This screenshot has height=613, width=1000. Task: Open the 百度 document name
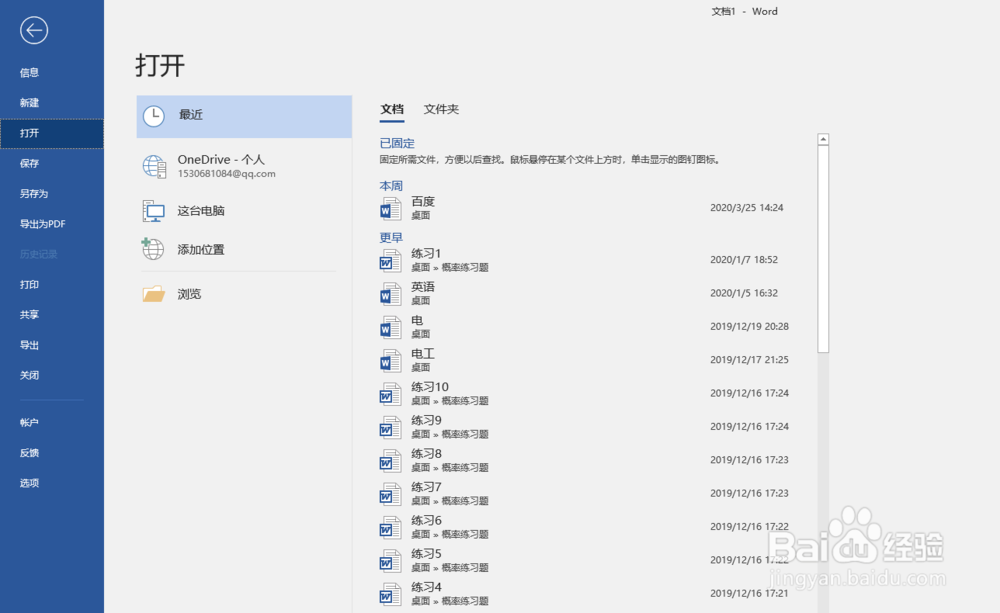coord(423,202)
